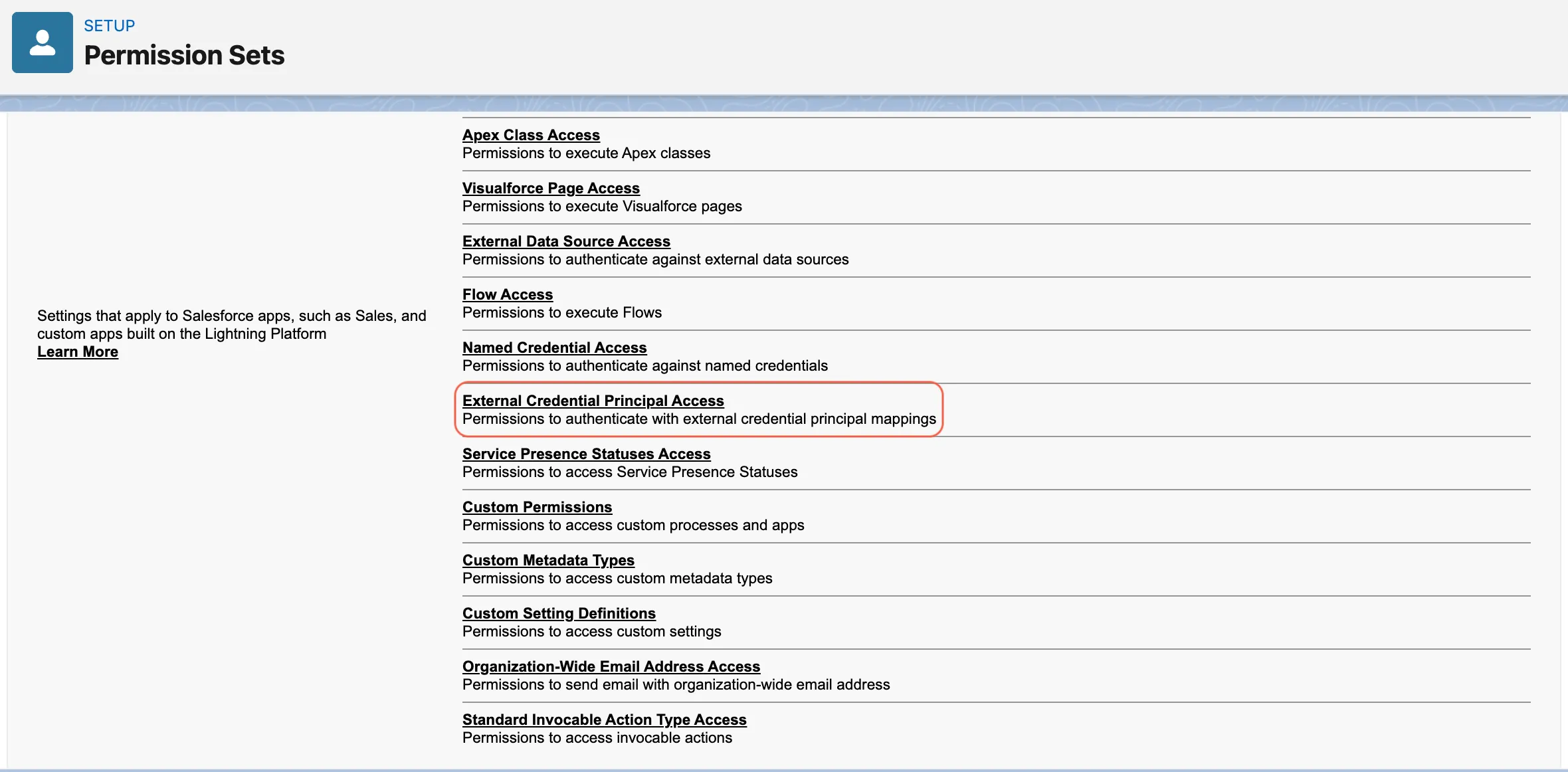Click the Learn More link

[x=78, y=352]
